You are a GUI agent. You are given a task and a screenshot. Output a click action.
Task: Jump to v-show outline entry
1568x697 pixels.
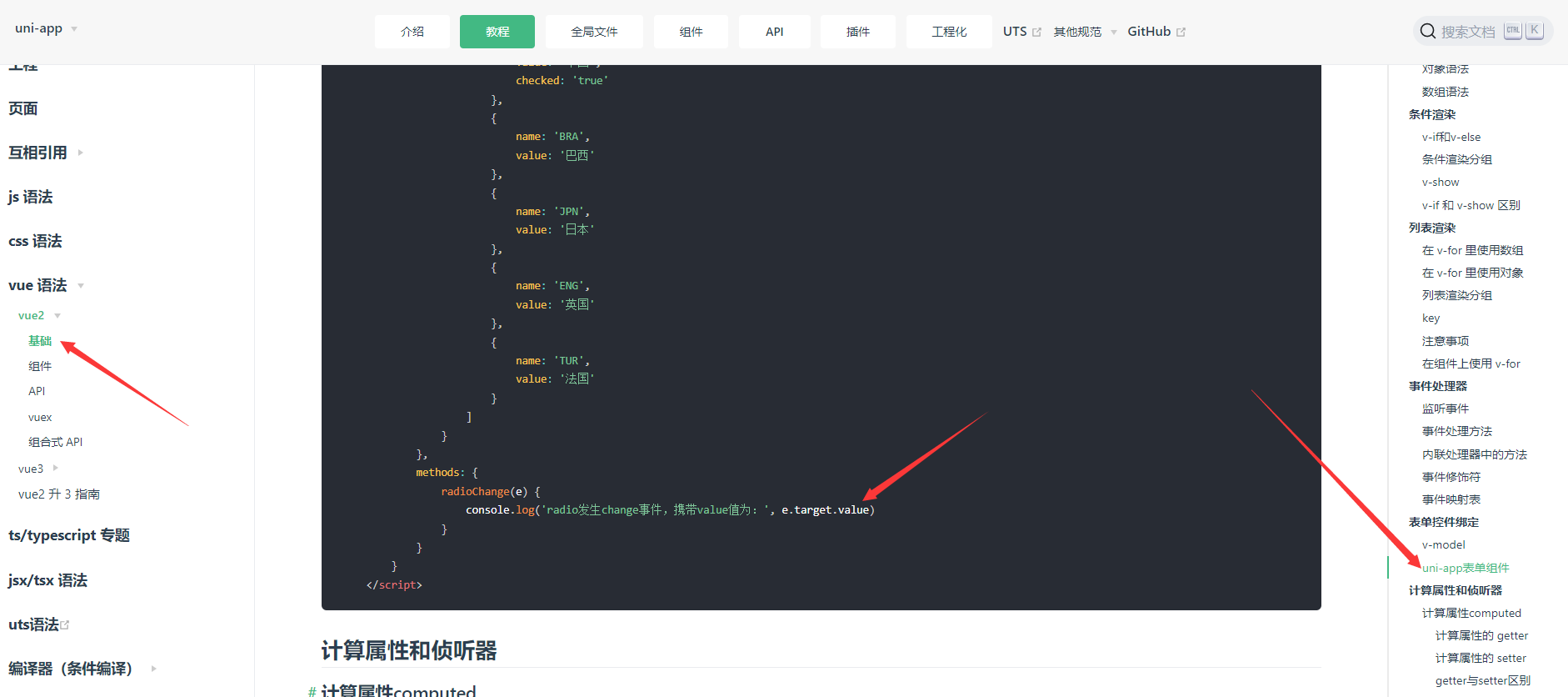click(1441, 182)
